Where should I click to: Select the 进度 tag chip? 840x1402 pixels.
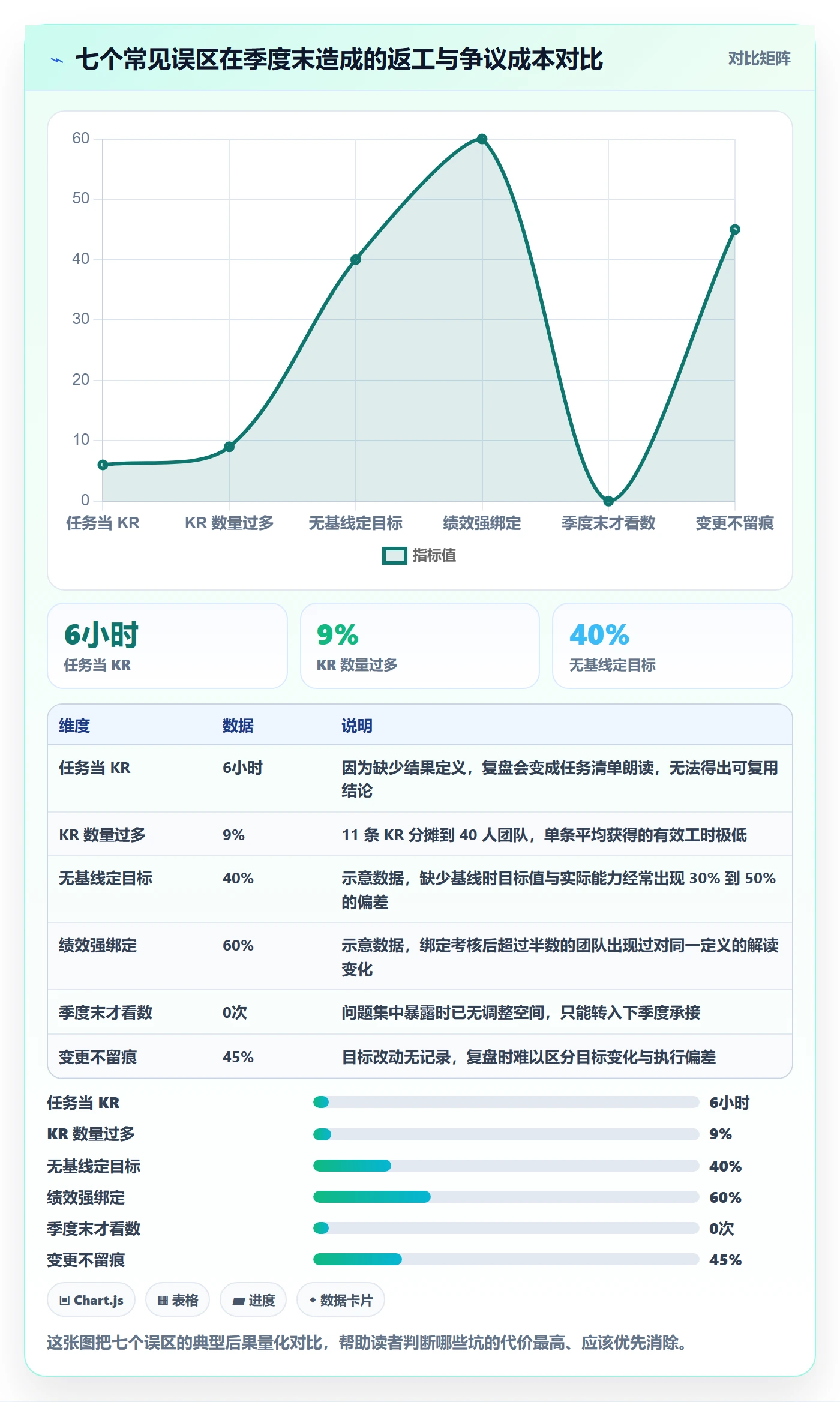253,1300
